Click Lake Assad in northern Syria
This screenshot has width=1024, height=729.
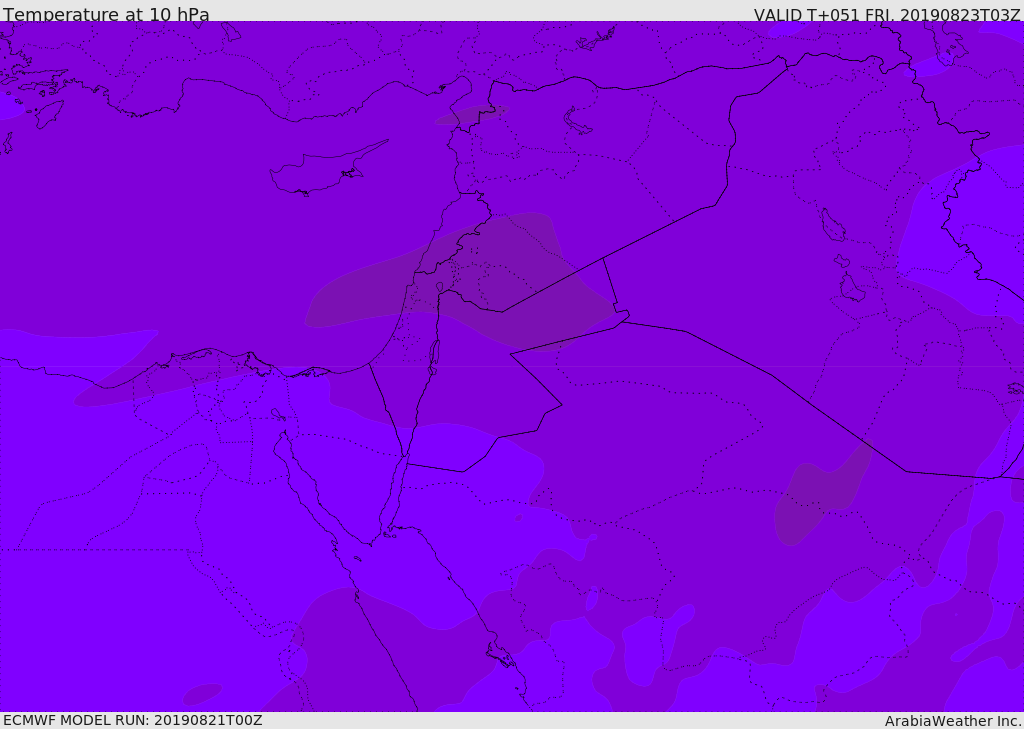[576, 121]
